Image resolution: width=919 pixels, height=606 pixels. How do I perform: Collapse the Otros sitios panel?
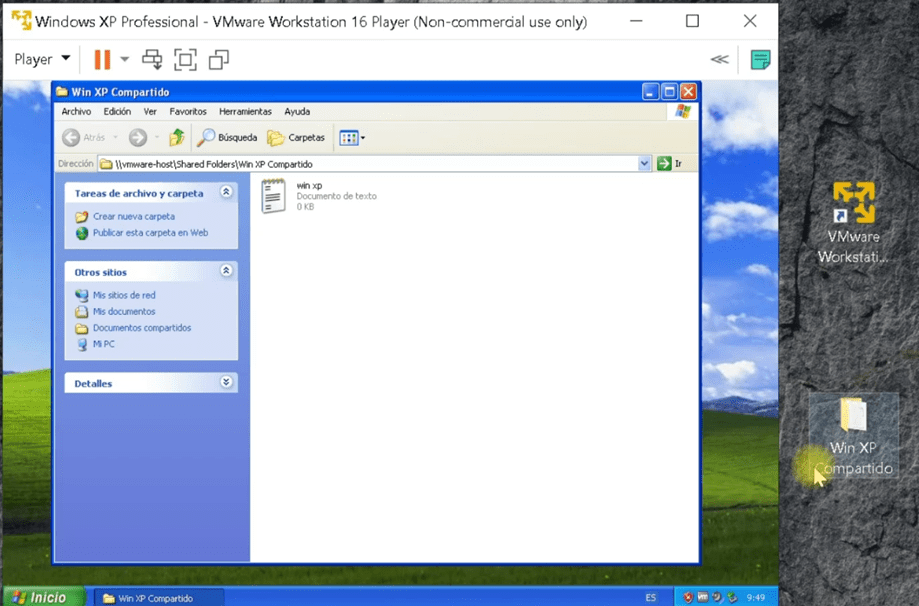point(226,271)
